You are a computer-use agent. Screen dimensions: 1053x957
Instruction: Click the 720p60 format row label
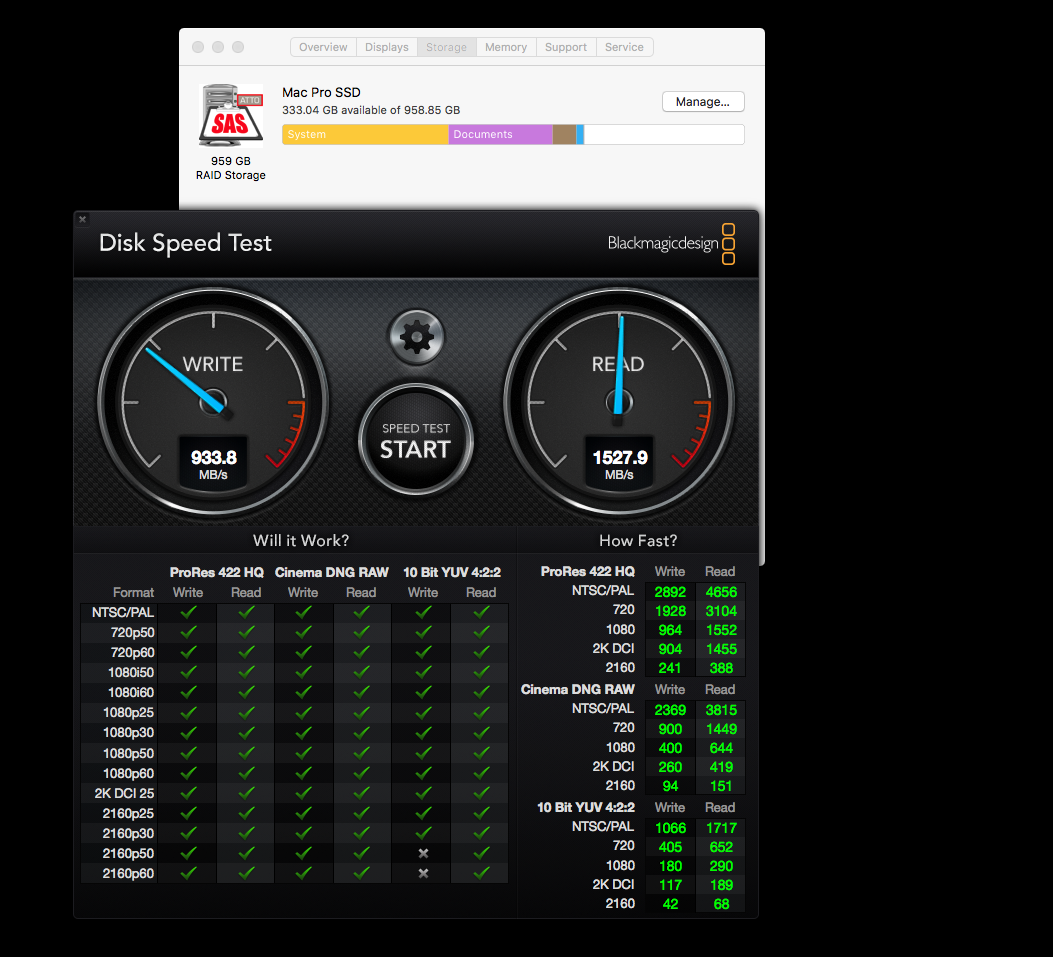(132, 653)
